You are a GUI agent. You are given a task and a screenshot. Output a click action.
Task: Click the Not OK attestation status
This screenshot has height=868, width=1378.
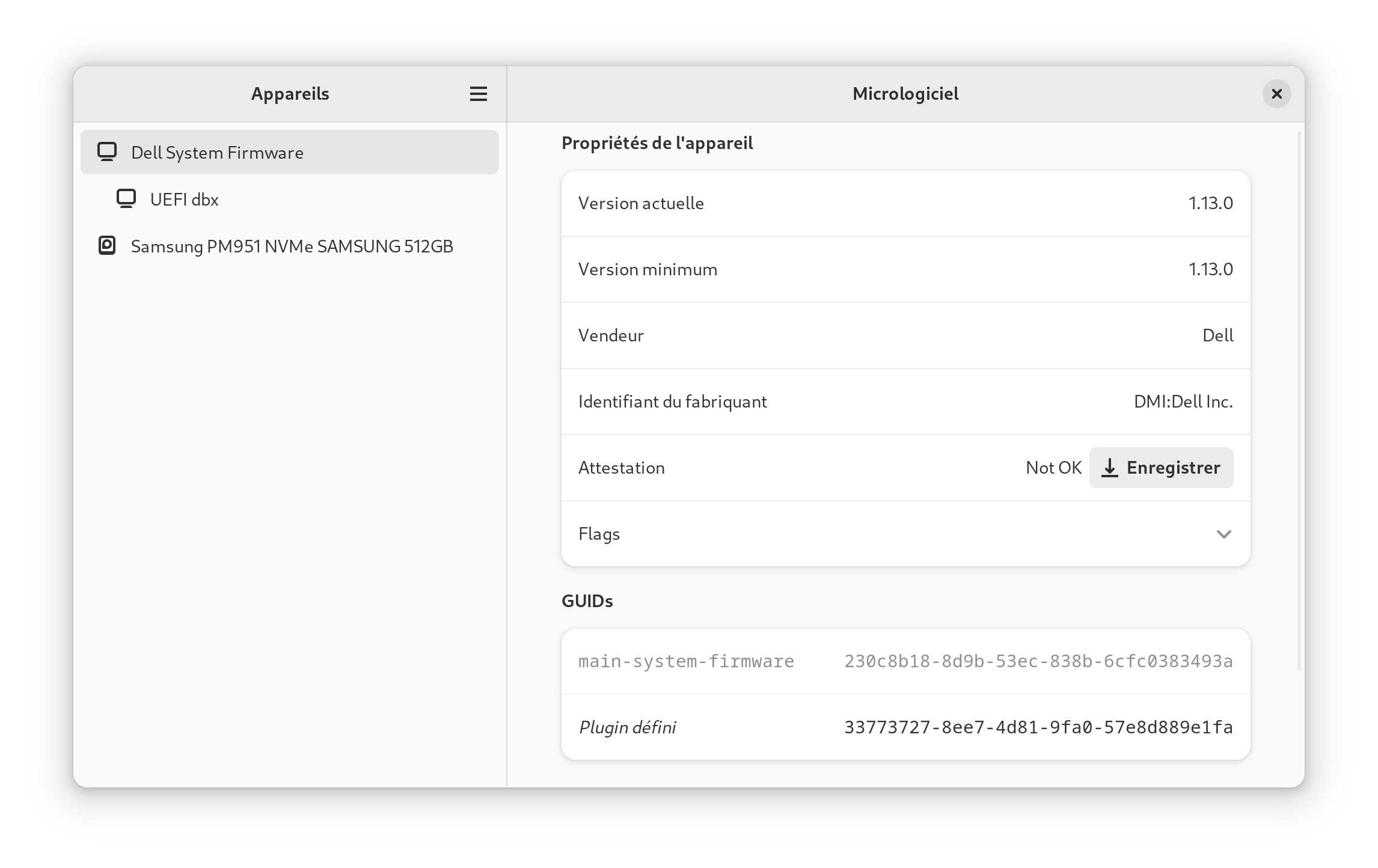1053,467
